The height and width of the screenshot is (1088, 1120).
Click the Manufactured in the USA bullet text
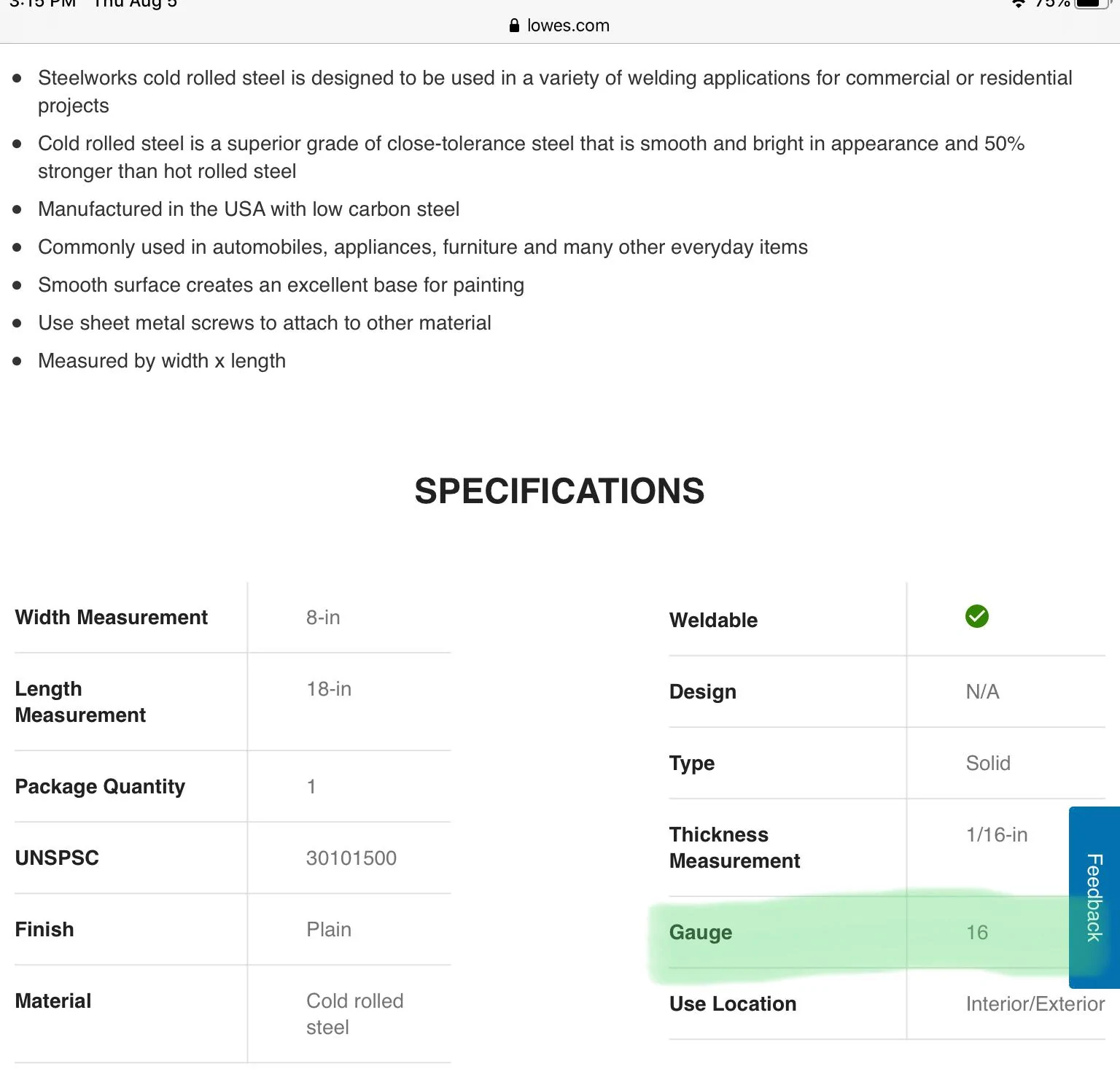point(249,209)
